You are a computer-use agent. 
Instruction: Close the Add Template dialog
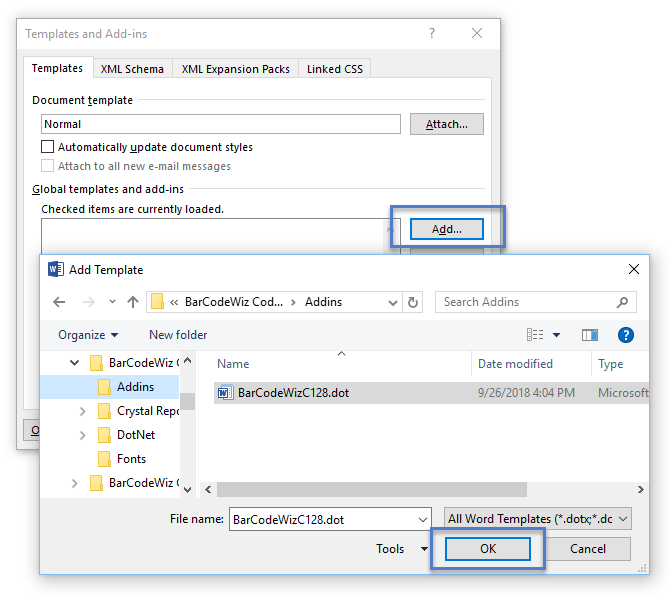[x=634, y=269]
